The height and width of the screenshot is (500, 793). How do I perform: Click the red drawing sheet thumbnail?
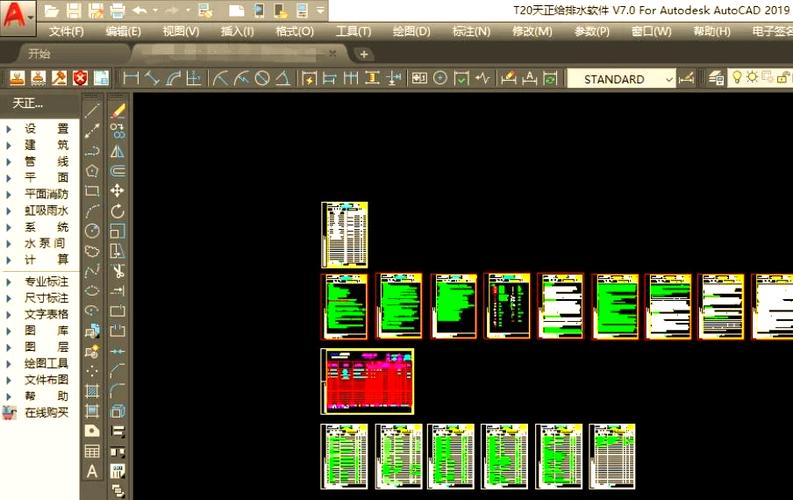(x=368, y=381)
